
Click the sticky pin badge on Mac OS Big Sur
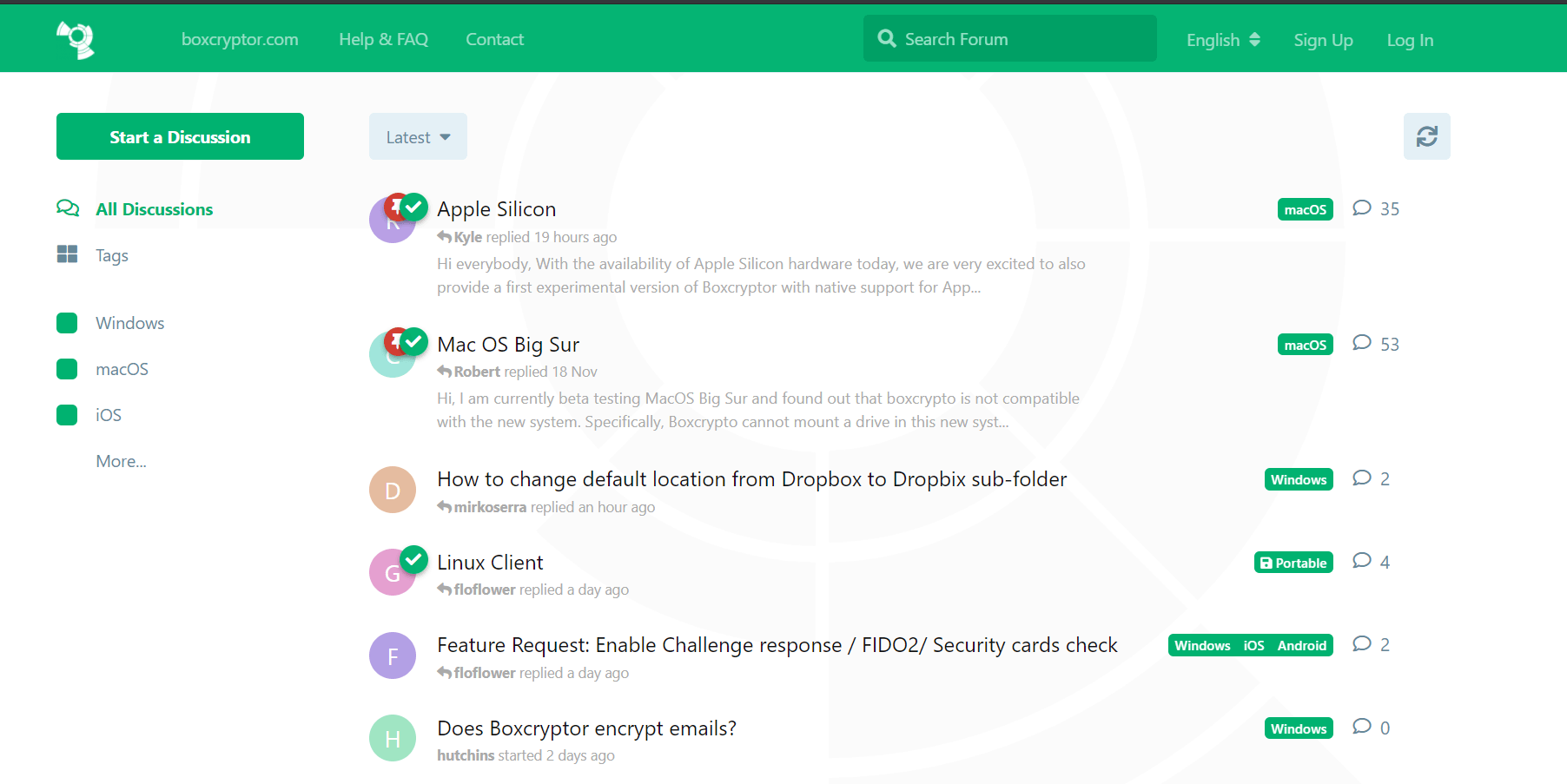coord(395,341)
